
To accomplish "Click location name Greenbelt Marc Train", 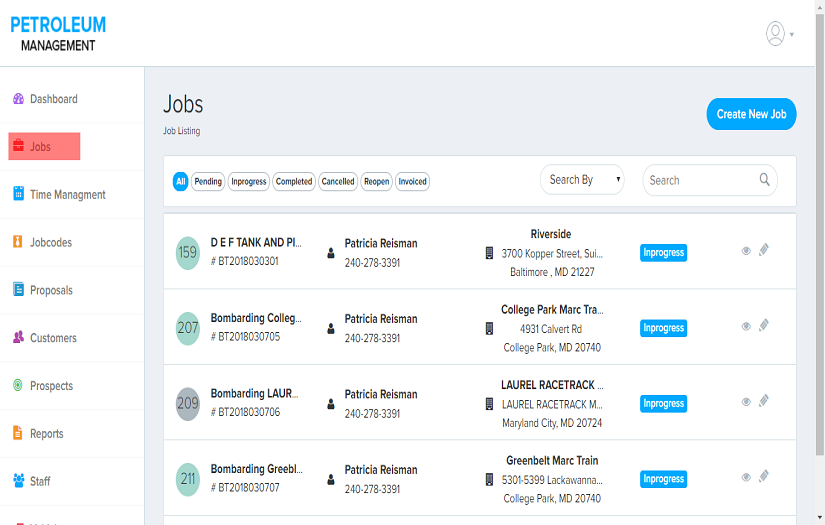I will pos(552,461).
